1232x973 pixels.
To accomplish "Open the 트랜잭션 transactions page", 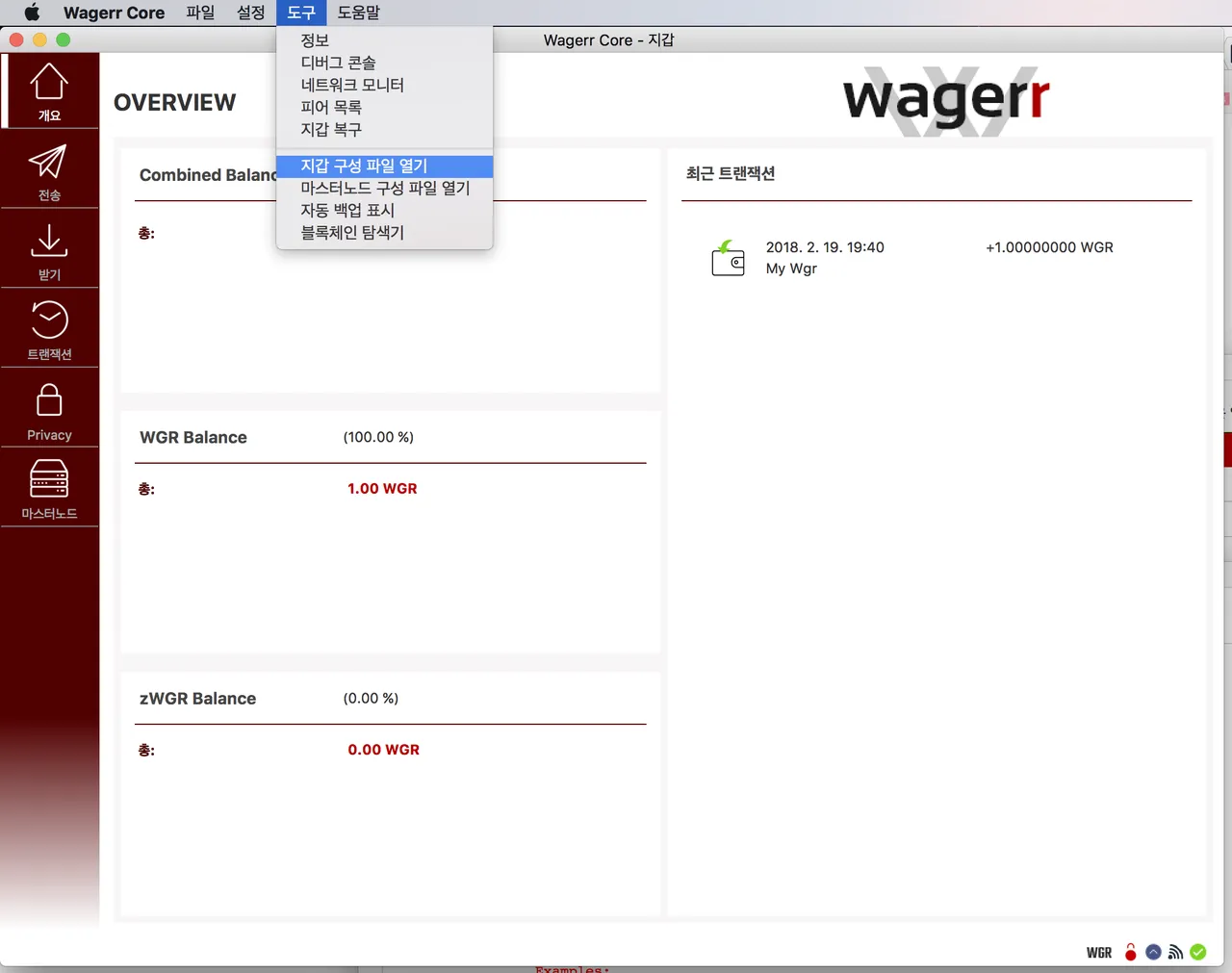I will (x=49, y=329).
